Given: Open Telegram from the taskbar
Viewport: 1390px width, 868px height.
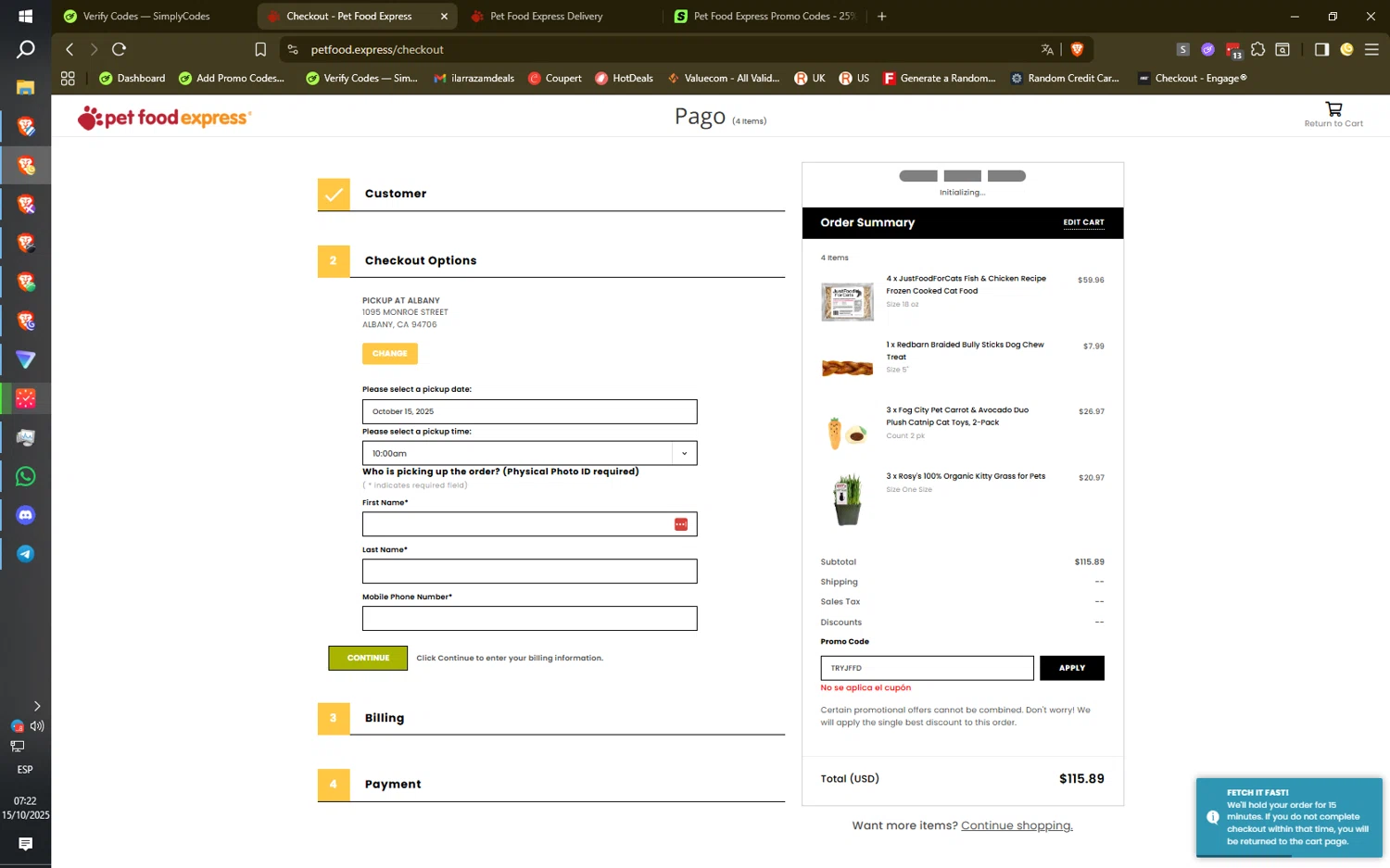Looking at the screenshot, I should 25,554.
